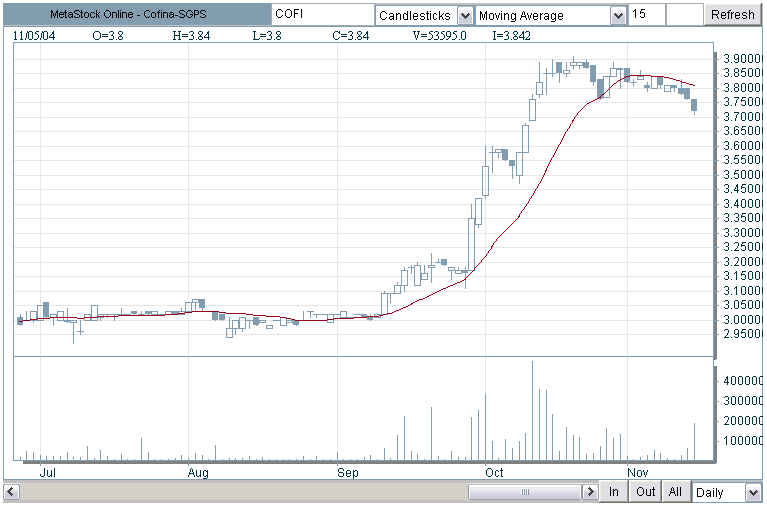The height and width of the screenshot is (507, 767).
Task: Click the L=3.8 low value
Action: coord(267,36)
